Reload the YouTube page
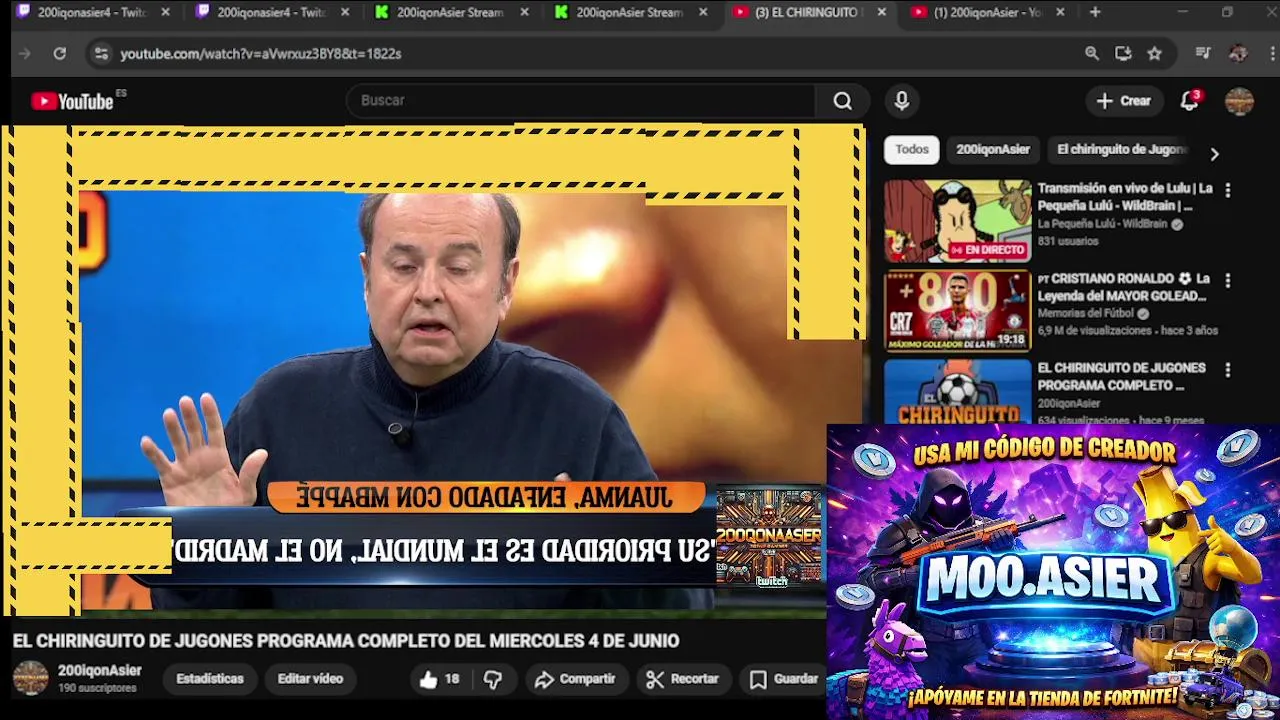Image resolution: width=1280 pixels, height=720 pixels. tap(59, 54)
